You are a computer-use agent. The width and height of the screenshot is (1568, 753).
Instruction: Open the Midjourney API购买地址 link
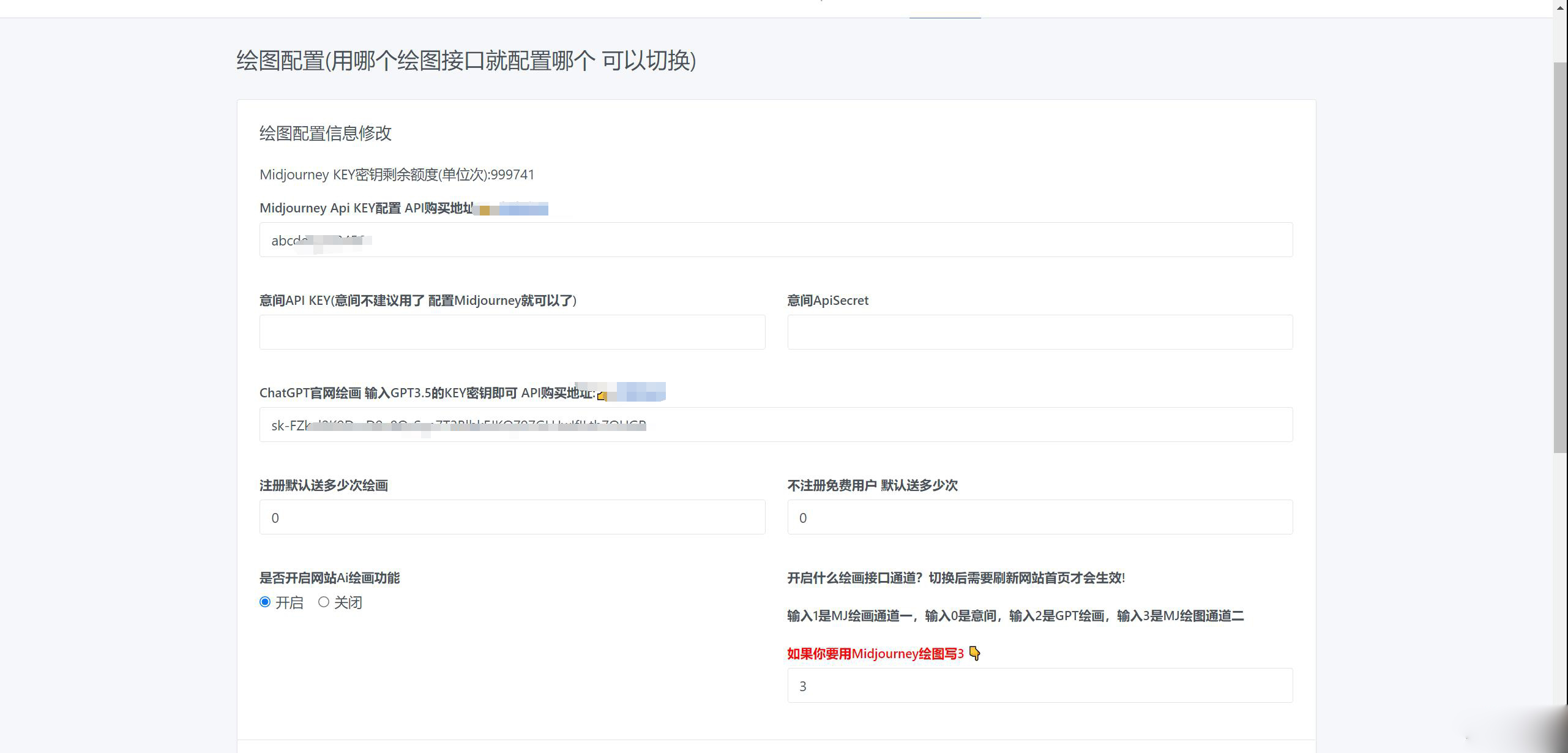[x=512, y=209]
